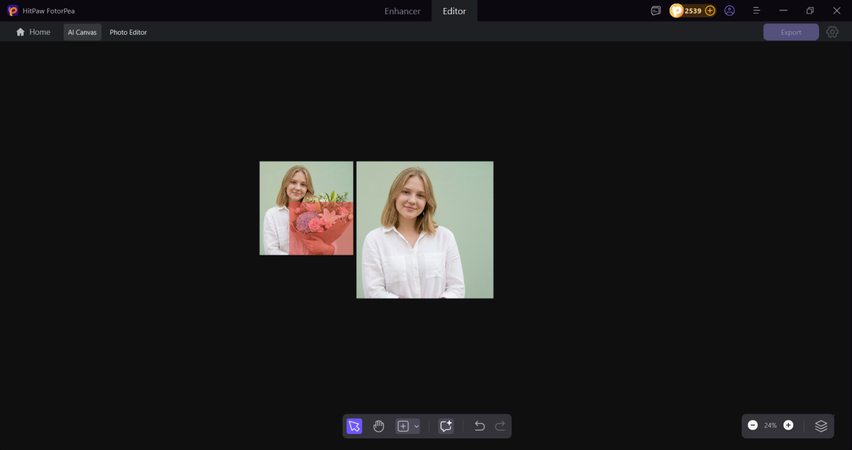This screenshot has height=450, width=852.
Task: Open settings gear icon
Action: click(x=832, y=32)
